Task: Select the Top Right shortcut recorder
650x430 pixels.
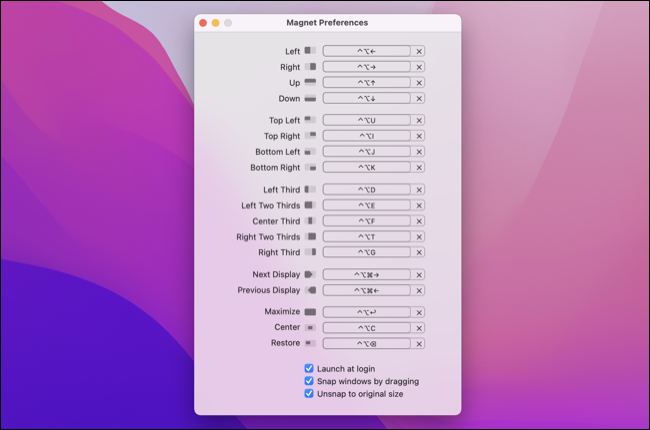Action: (x=367, y=136)
